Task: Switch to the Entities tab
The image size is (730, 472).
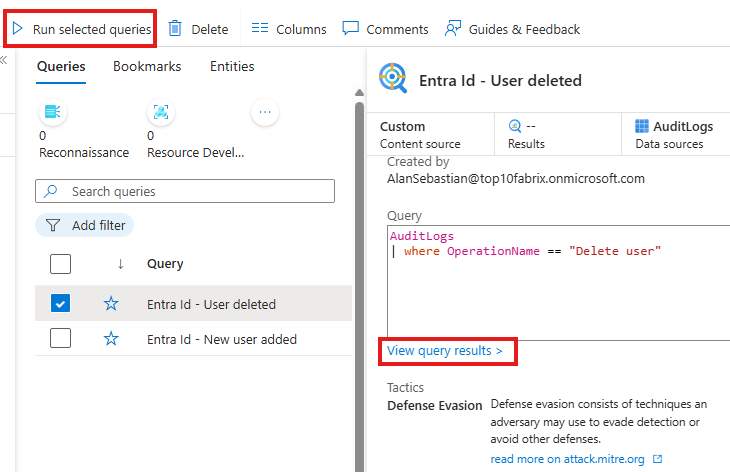Action: (x=232, y=67)
